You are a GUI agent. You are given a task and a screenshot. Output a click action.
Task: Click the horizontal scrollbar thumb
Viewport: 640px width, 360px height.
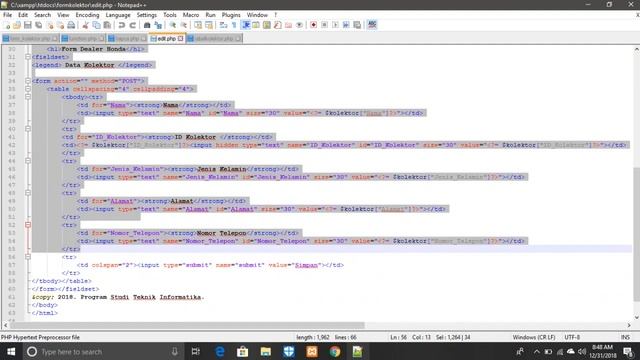point(187,325)
